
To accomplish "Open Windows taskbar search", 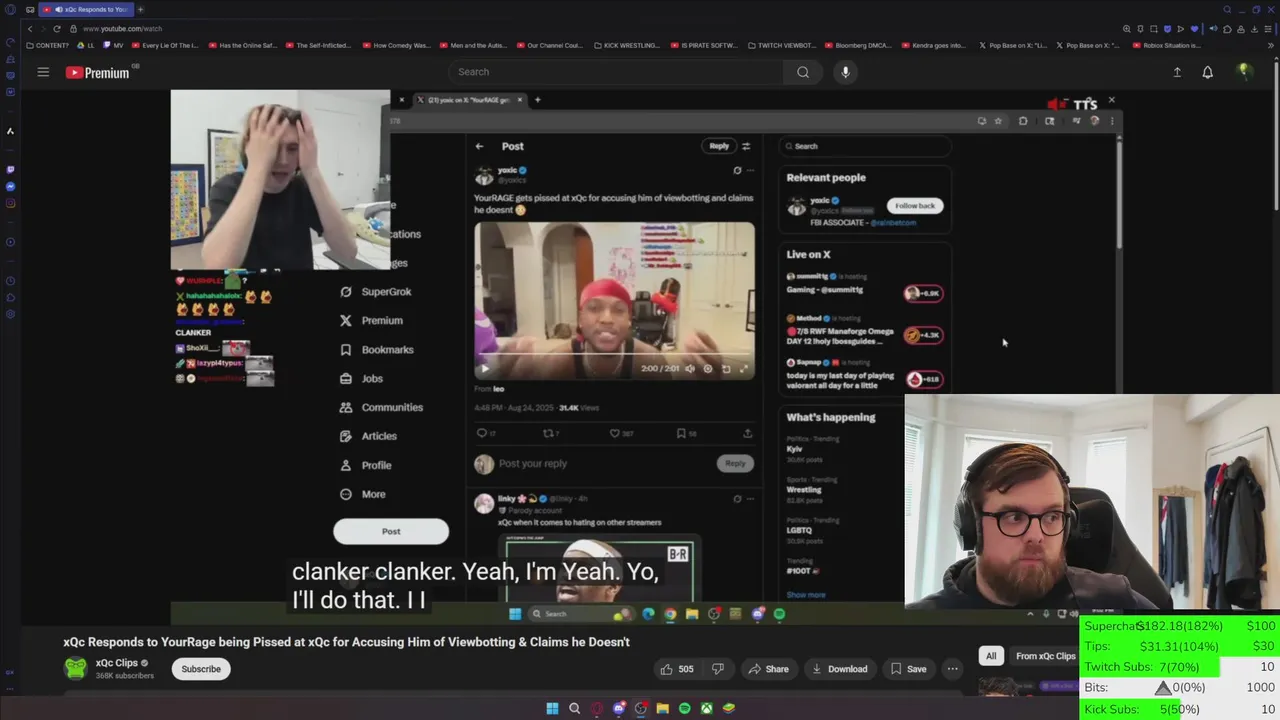I will pyautogui.click(x=574, y=708).
